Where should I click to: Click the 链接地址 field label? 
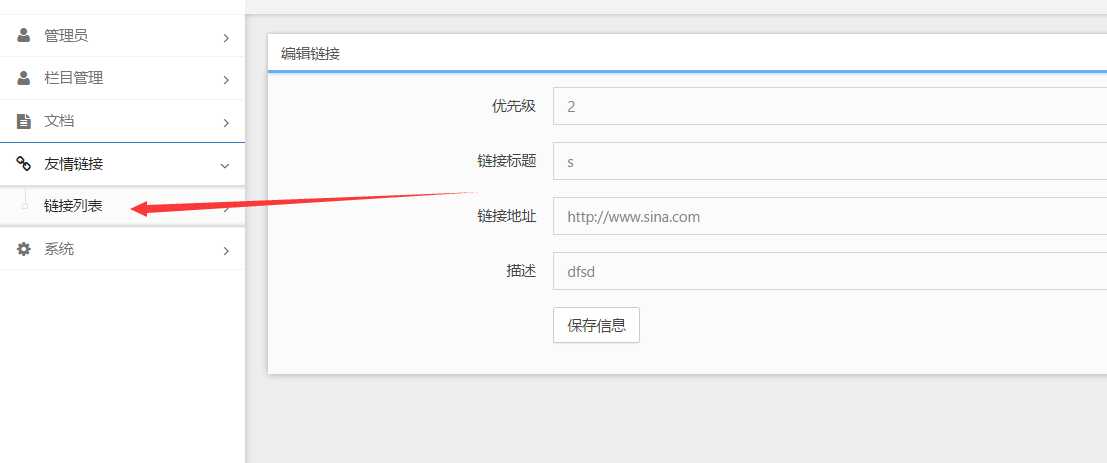(506, 216)
